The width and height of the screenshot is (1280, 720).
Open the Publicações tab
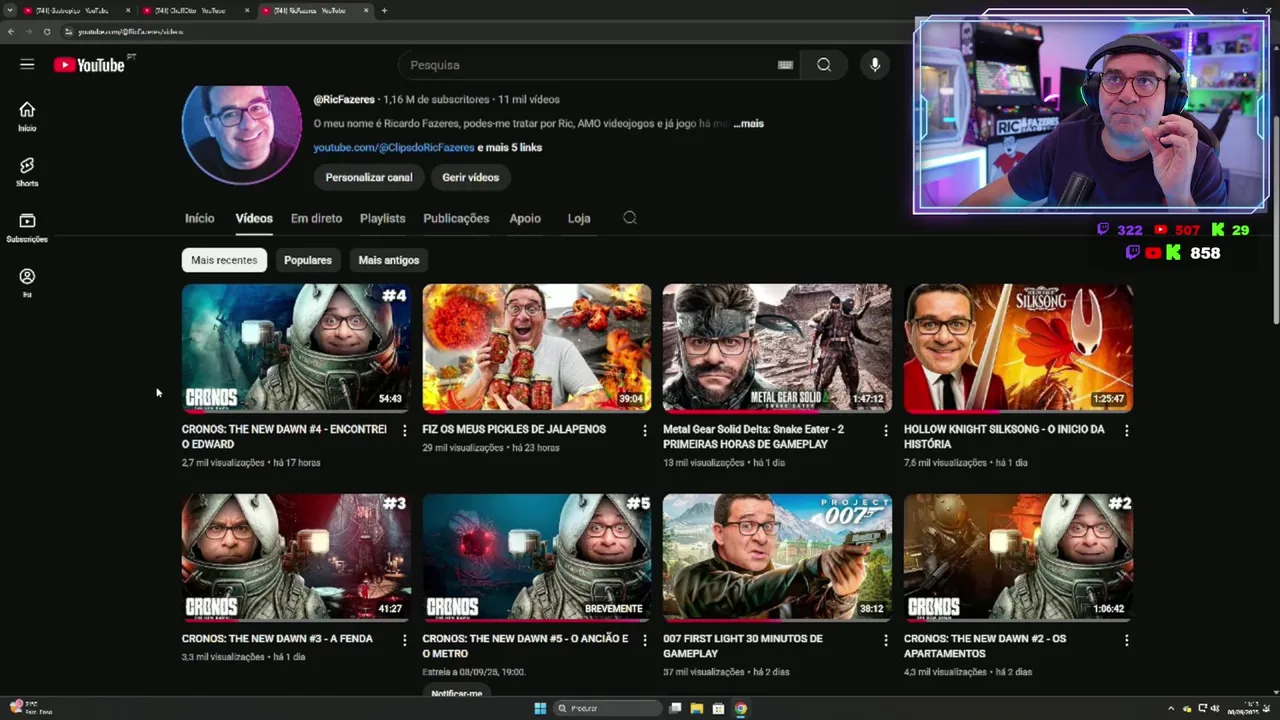click(456, 218)
